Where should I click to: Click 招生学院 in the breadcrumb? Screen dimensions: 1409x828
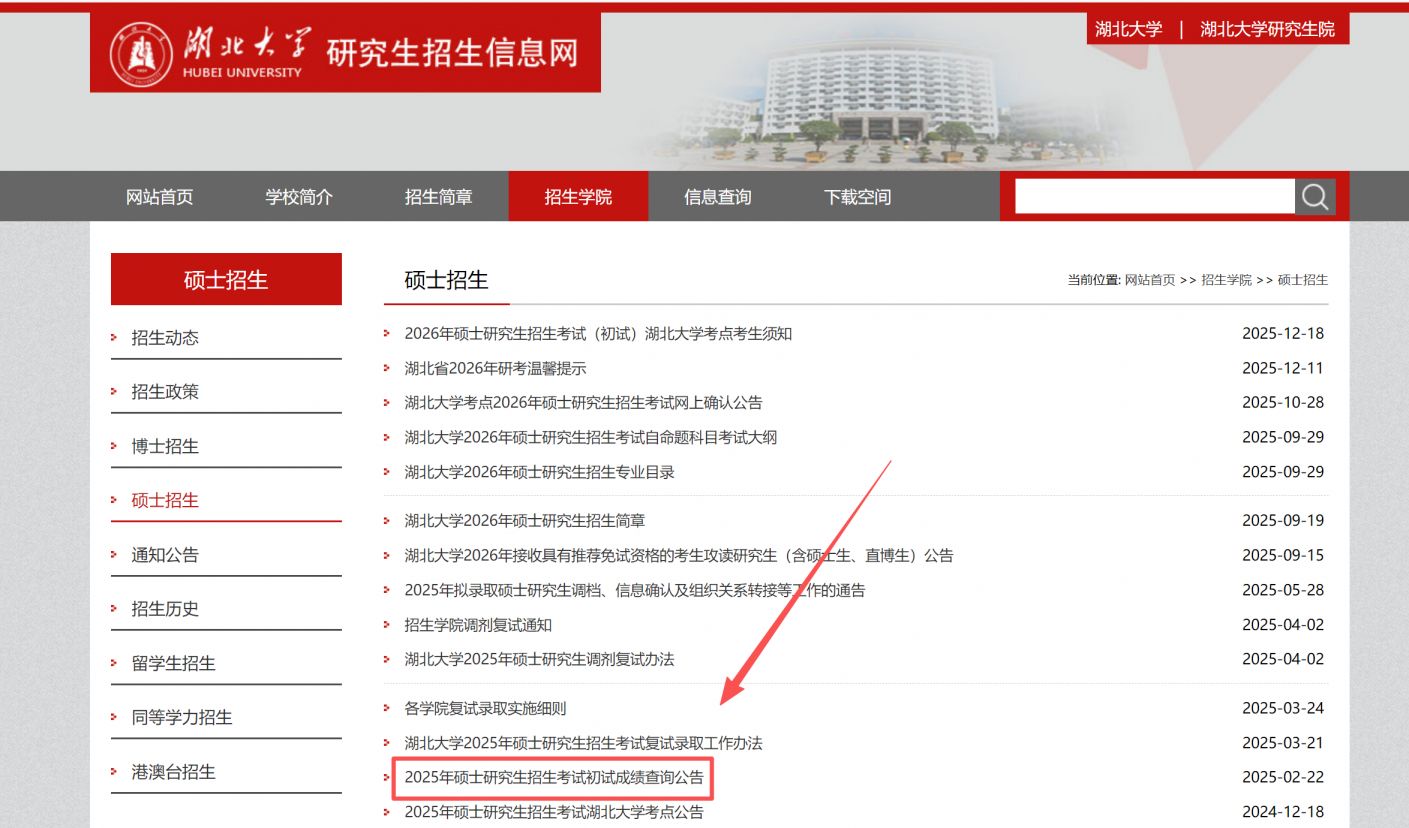click(x=1226, y=280)
